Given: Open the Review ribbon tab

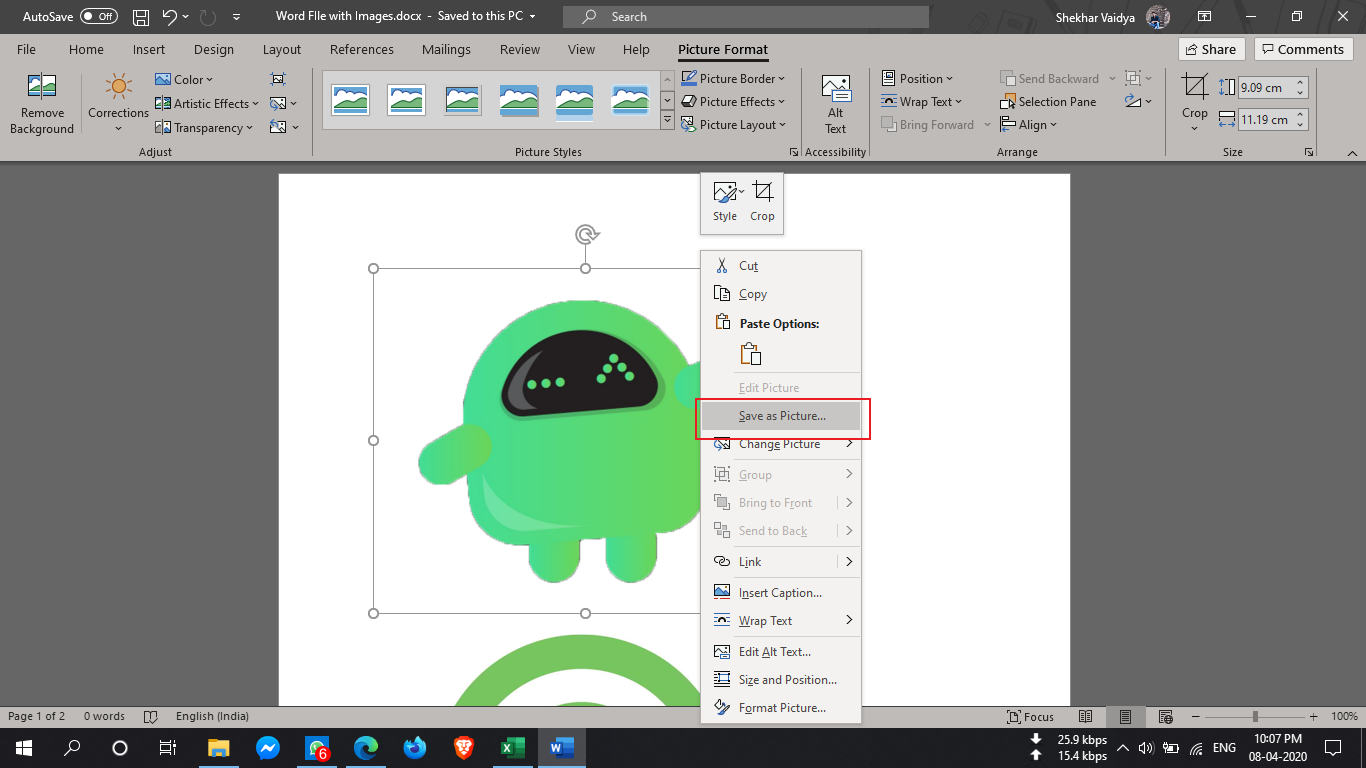Looking at the screenshot, I should [520, 49].
